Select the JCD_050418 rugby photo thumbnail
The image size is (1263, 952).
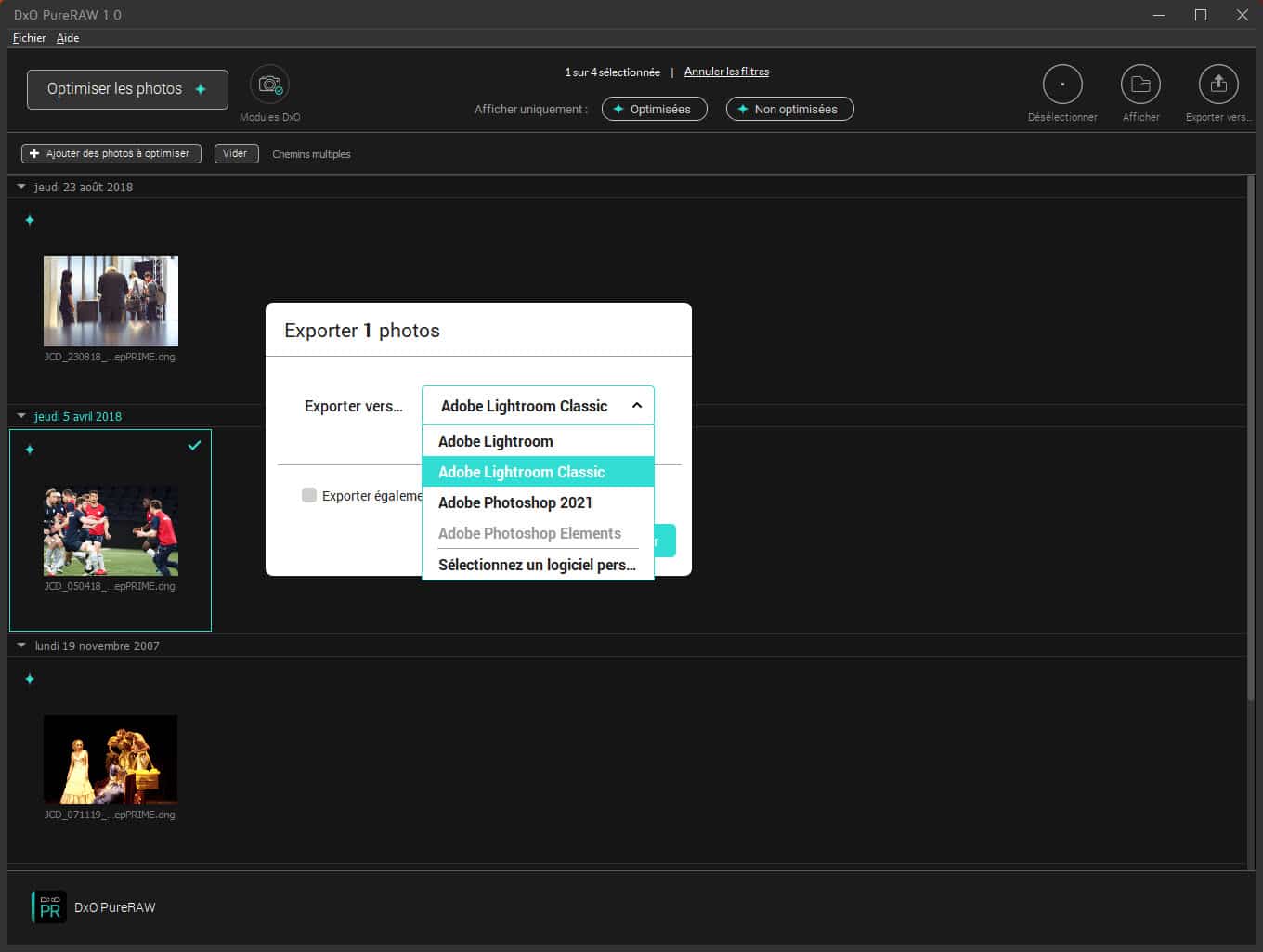point(111,530)
